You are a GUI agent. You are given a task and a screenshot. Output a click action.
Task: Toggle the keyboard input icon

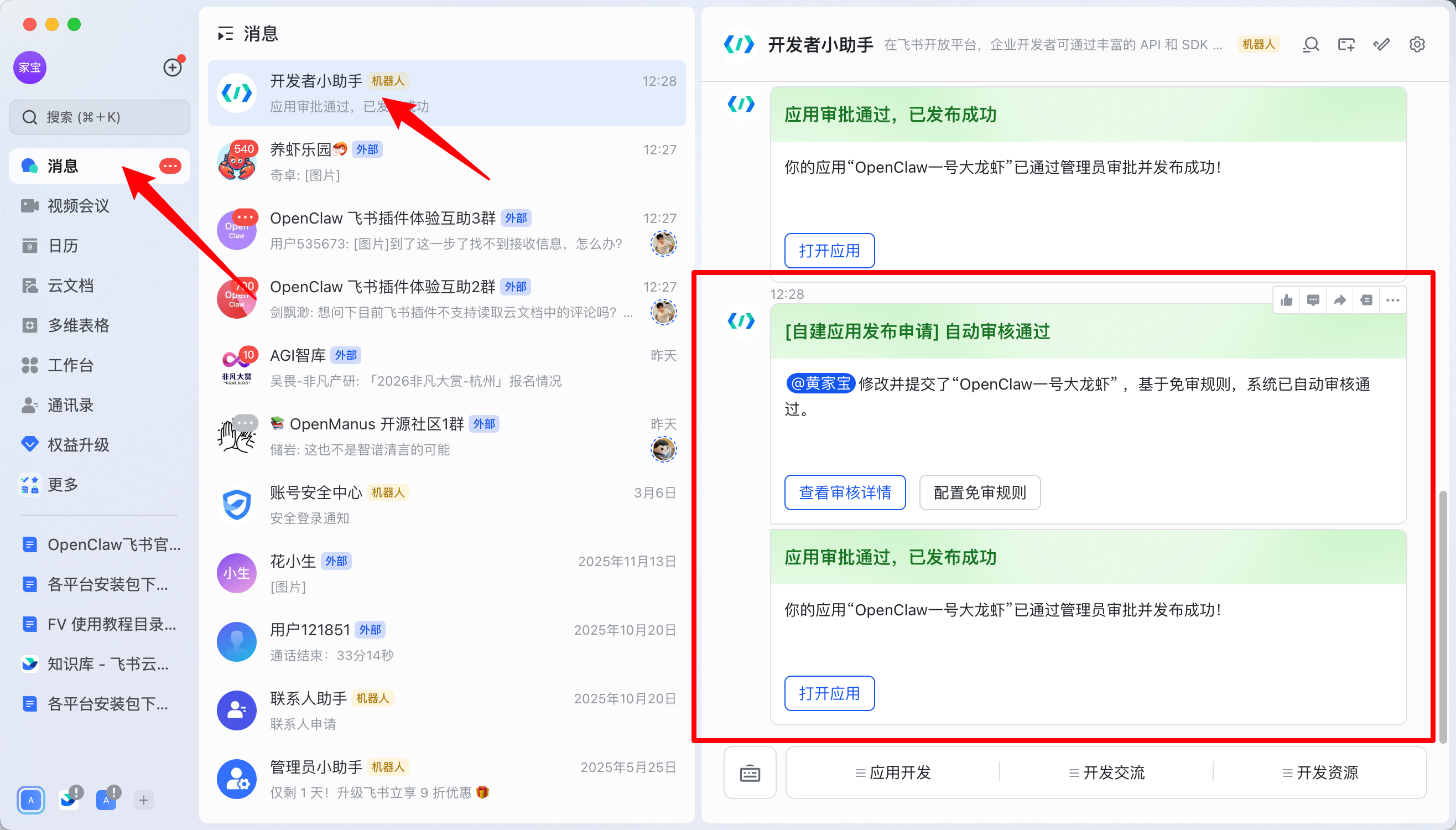coord(750,773)
